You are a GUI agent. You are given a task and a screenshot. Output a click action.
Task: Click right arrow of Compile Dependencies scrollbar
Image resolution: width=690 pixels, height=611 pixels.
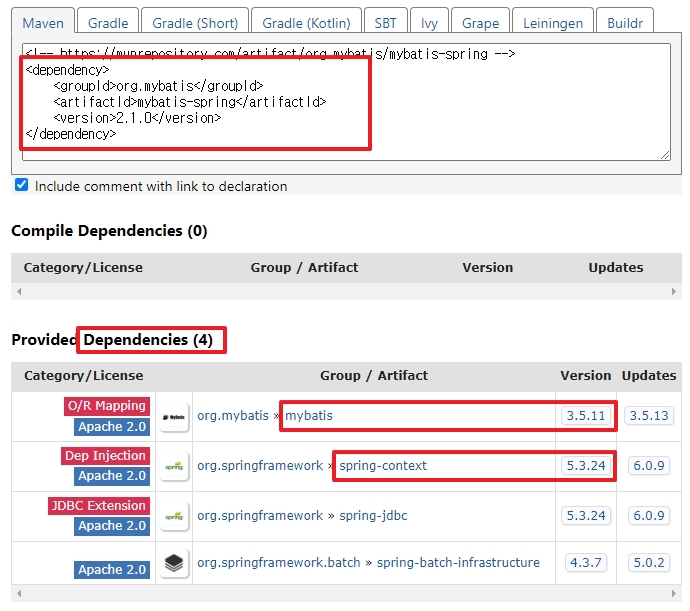[x=674, y=291]
